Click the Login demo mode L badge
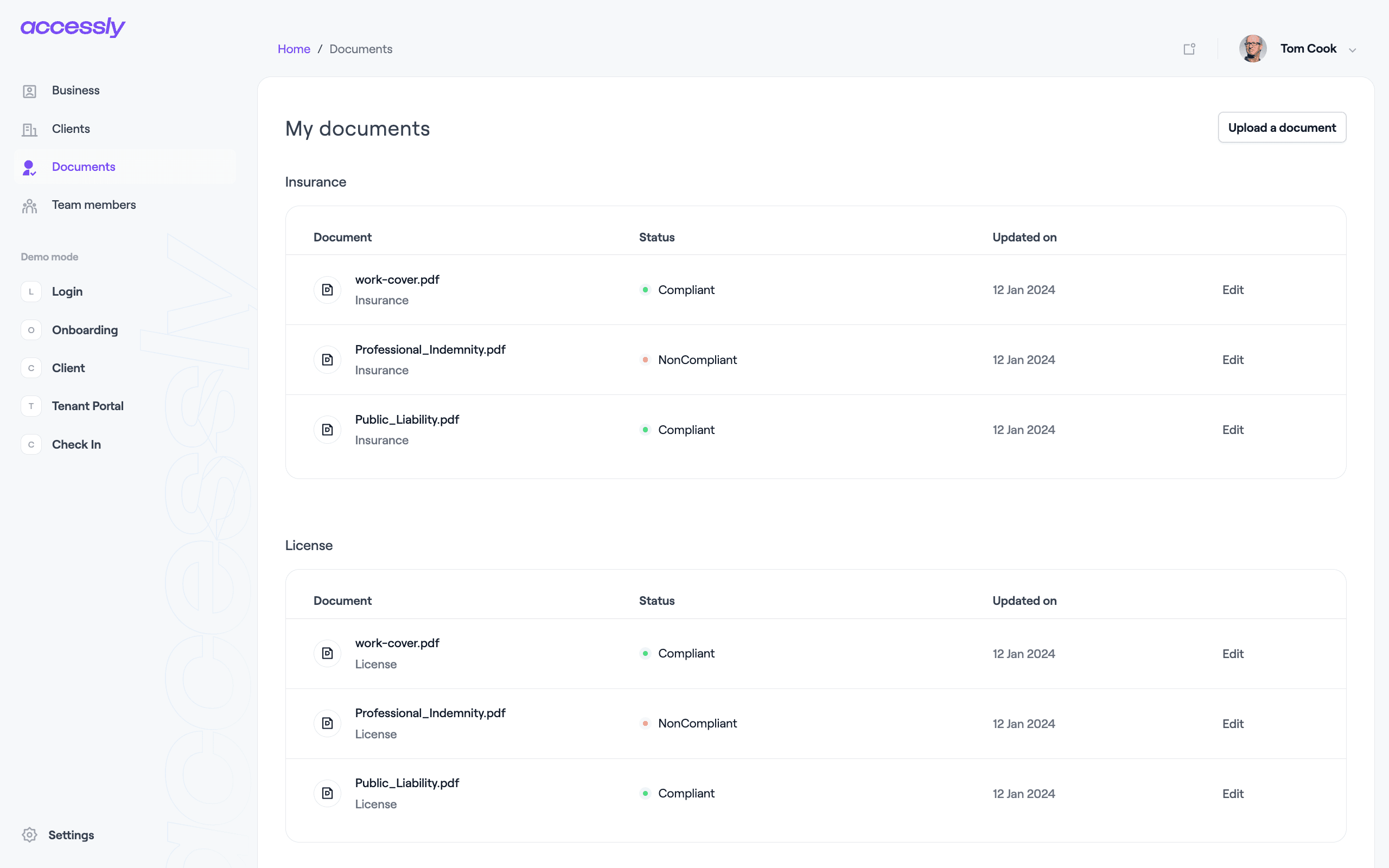The image size is (1389, 868). [x=31, y=292]
